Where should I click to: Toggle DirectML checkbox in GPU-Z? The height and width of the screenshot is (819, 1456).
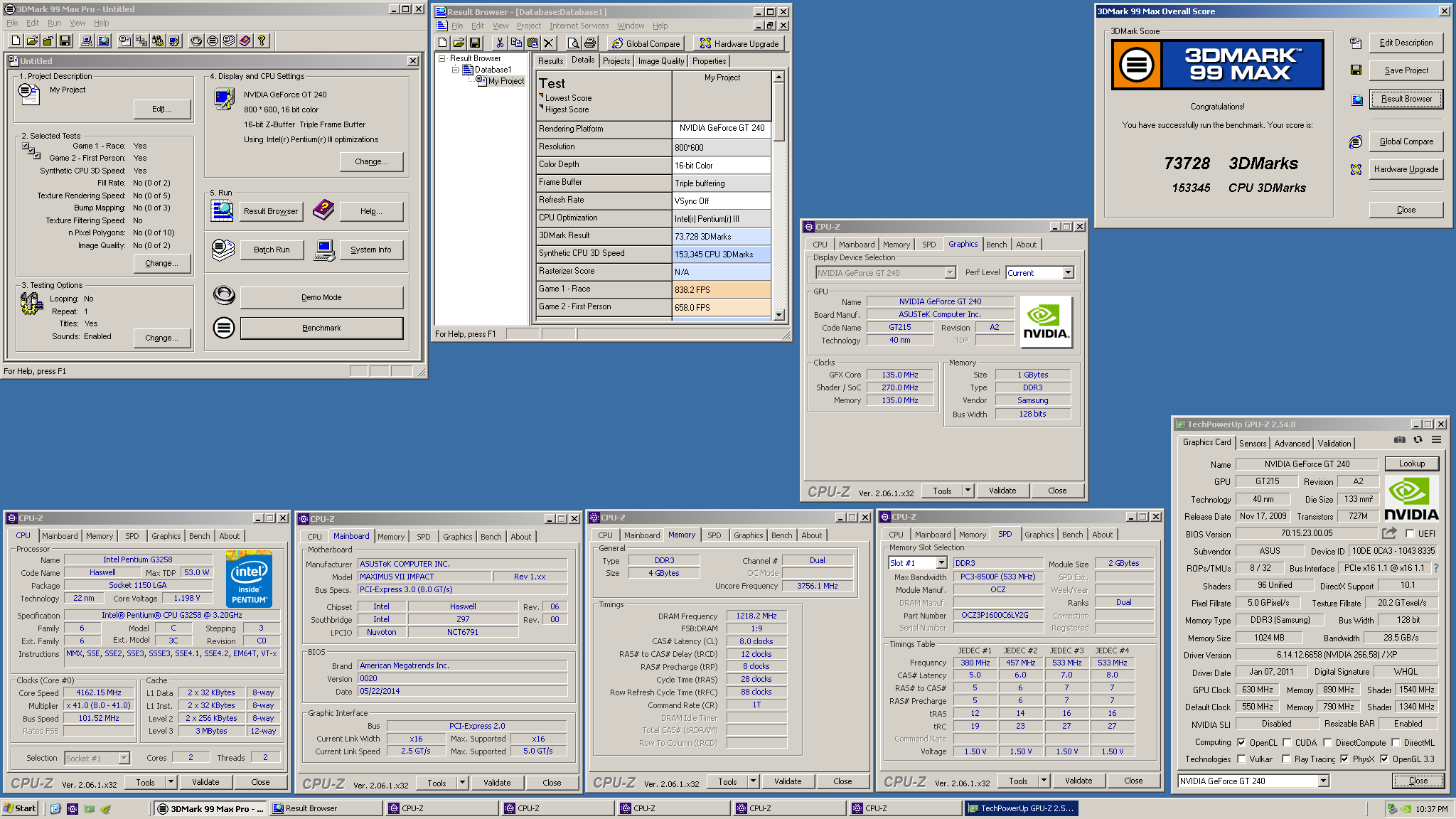(1395, 743)
